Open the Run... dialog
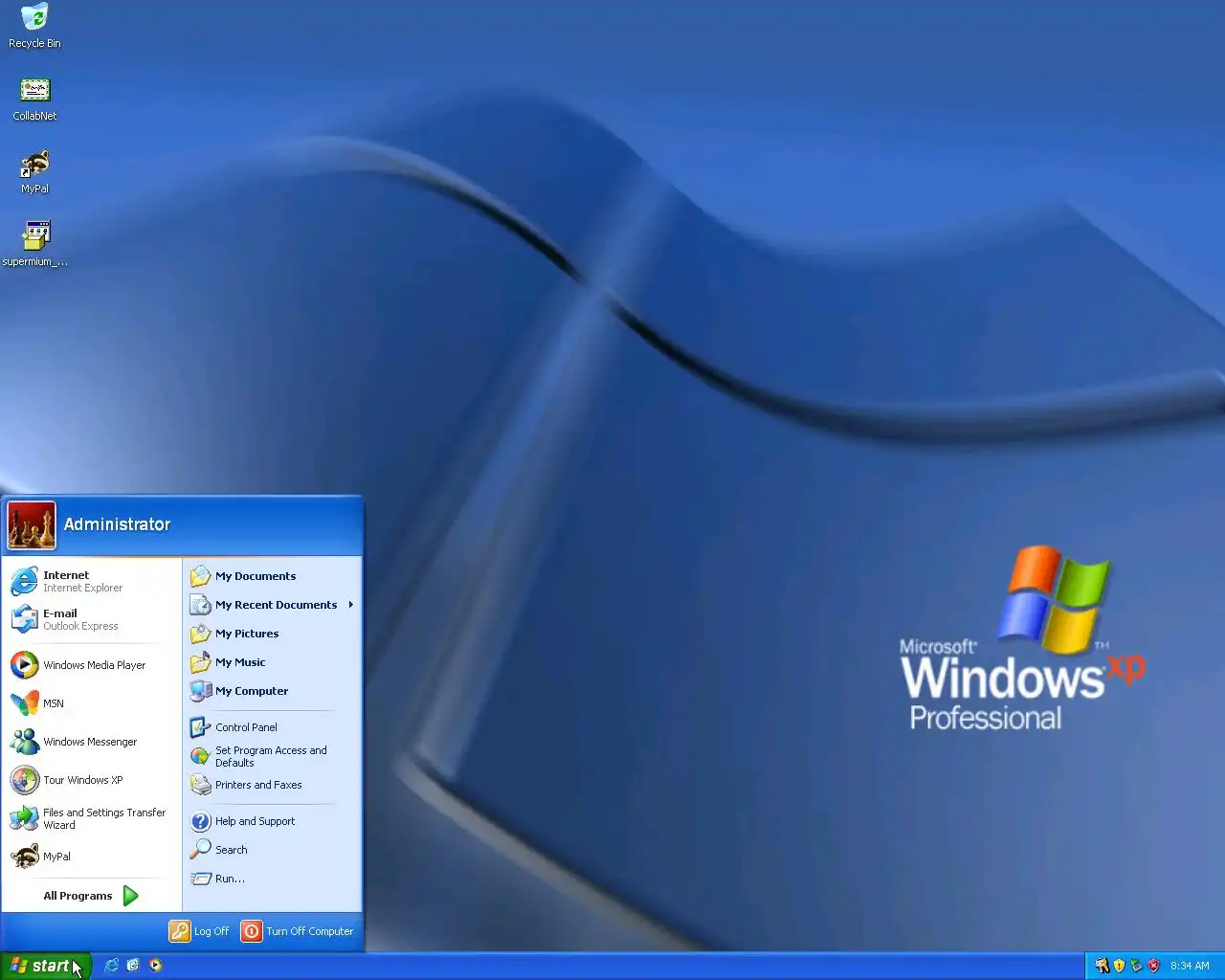 pos(272,879)
